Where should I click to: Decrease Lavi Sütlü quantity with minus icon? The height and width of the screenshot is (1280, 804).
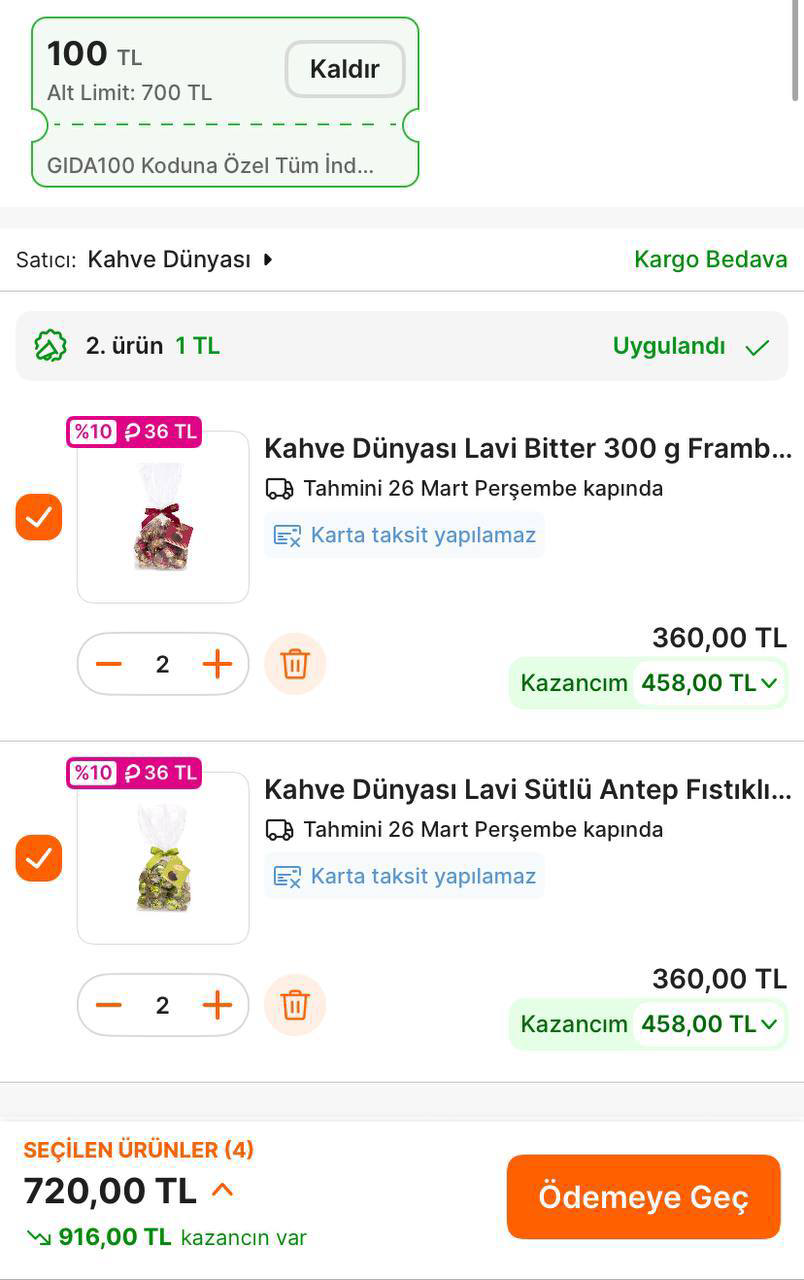click(x=109, y=1005)
